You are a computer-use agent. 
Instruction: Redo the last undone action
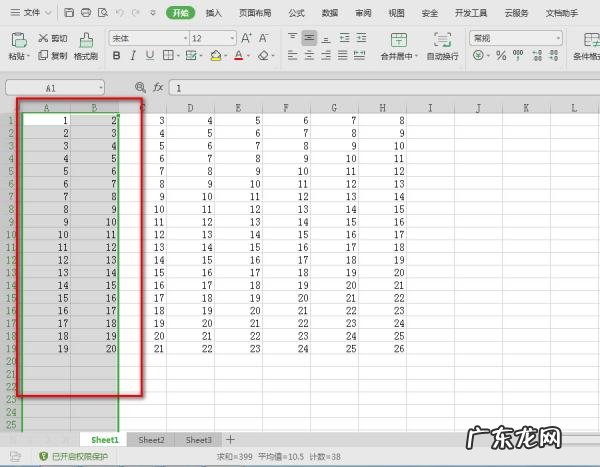tap(135, 13)
